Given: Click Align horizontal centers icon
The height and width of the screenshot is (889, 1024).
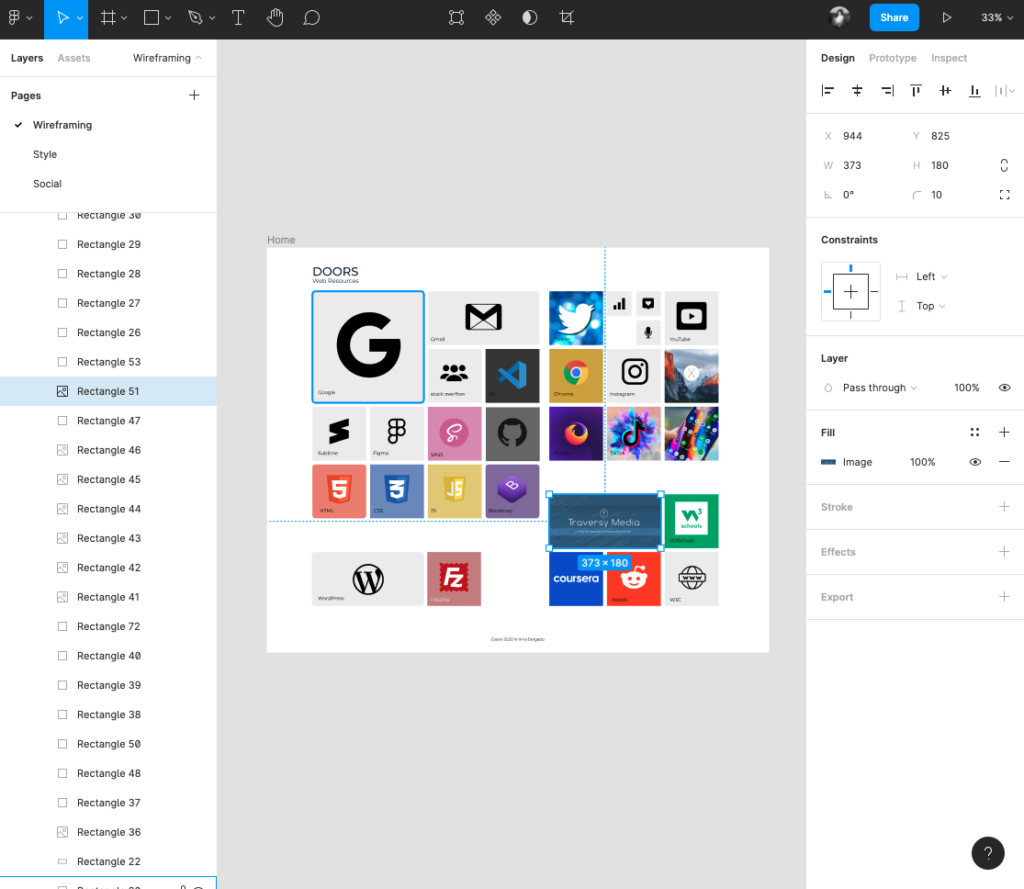Looking at the screenshot, I should tap(857, 91).
